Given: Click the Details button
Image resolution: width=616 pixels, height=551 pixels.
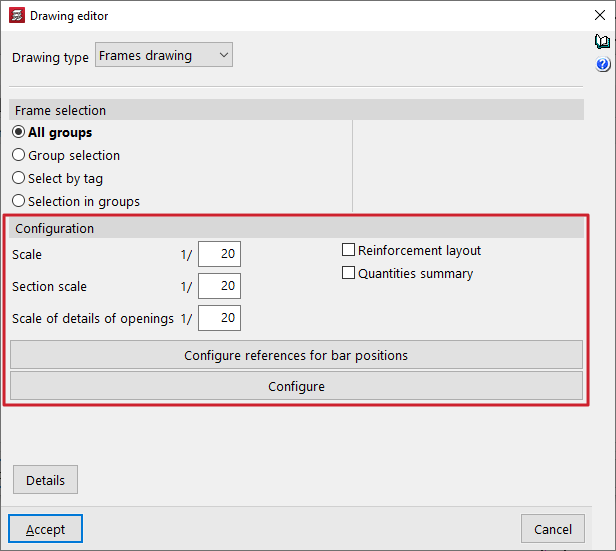Looking at the screenshot, I should [x=45, y=480].
